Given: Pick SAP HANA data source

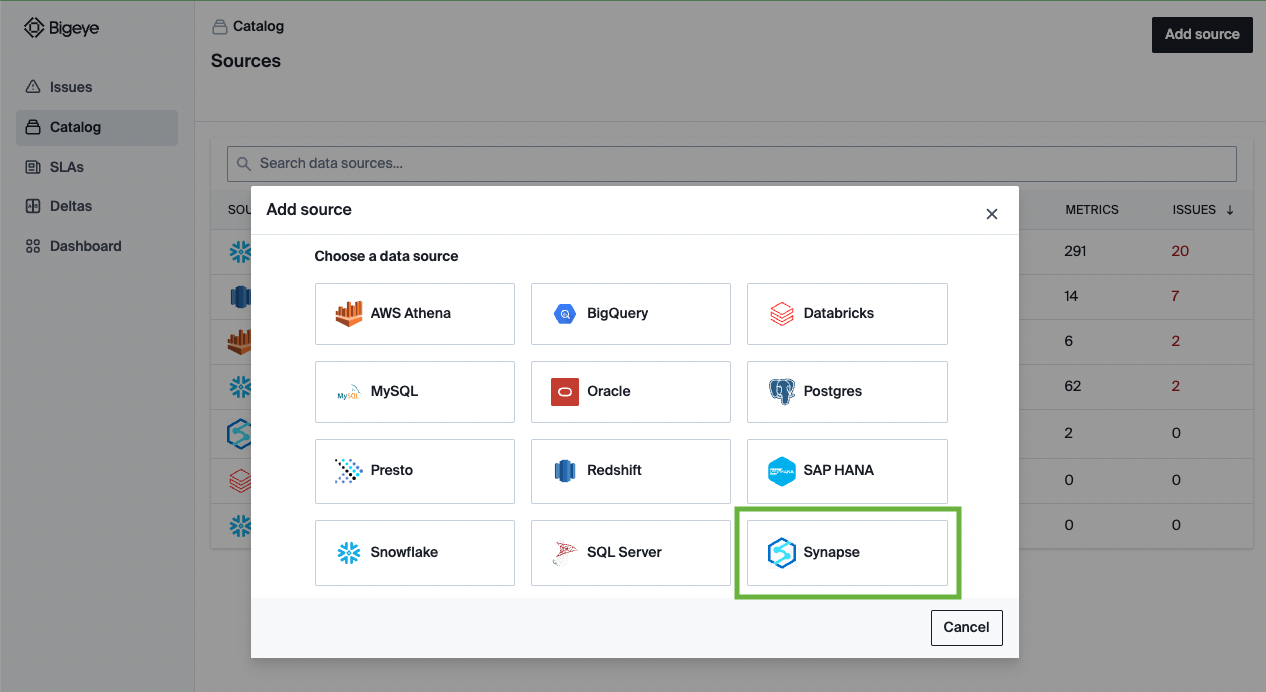Looking at the screenshot, I should pos(847,470).
